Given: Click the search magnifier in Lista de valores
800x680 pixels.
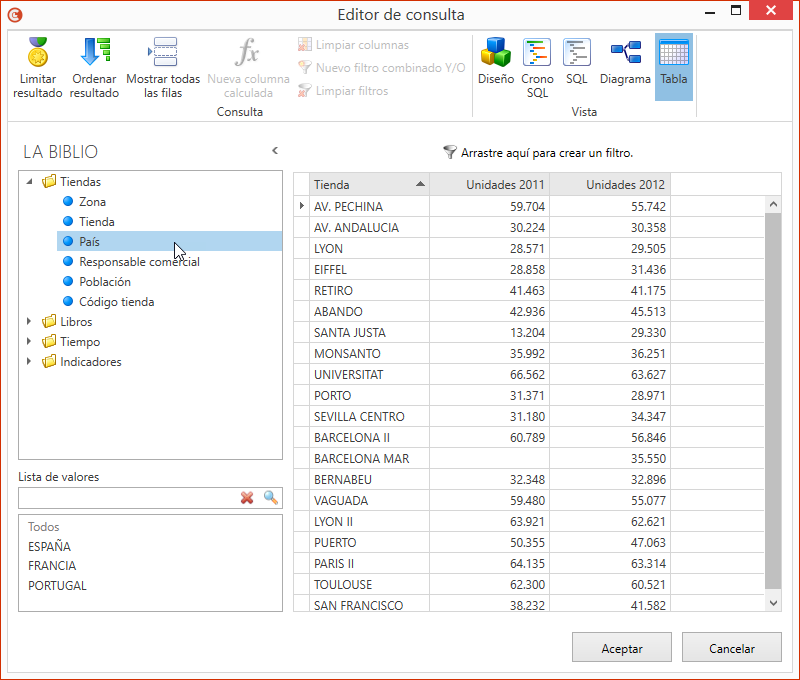Looking at the screenshot, I should pos(270,498).
